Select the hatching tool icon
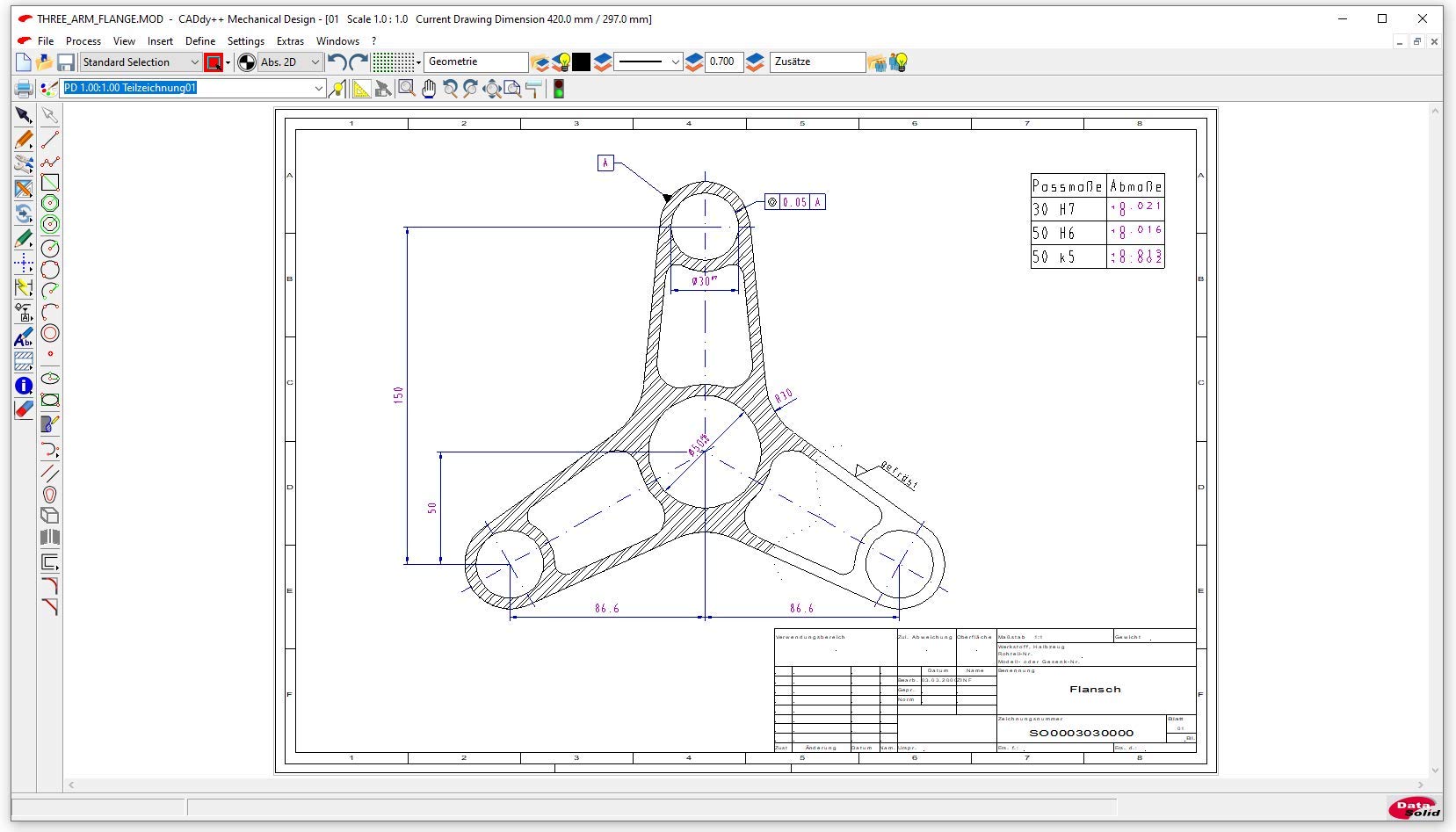The height and width of the screenshot is (832, 1456). [24, 361]
